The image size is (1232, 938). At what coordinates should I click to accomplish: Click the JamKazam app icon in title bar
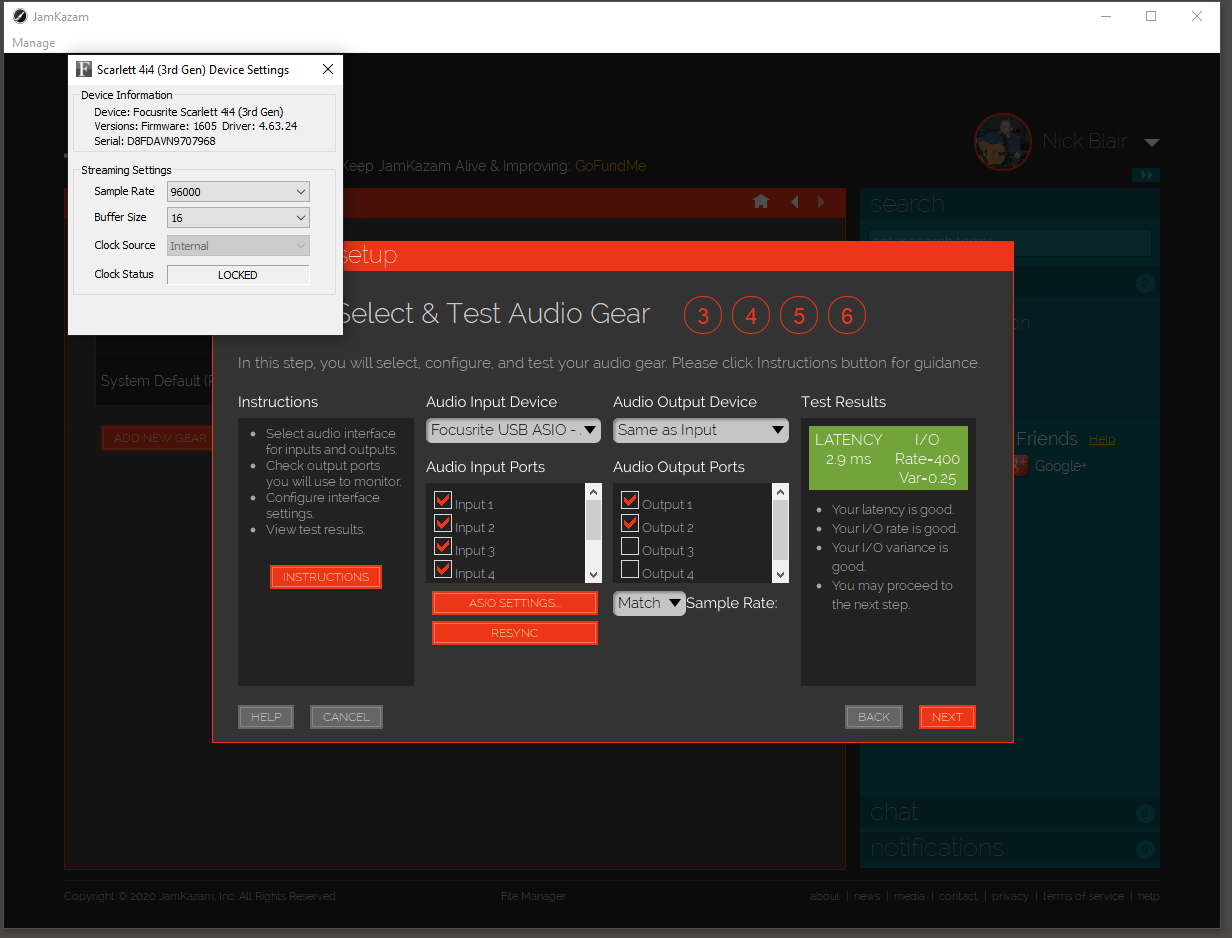19,16
